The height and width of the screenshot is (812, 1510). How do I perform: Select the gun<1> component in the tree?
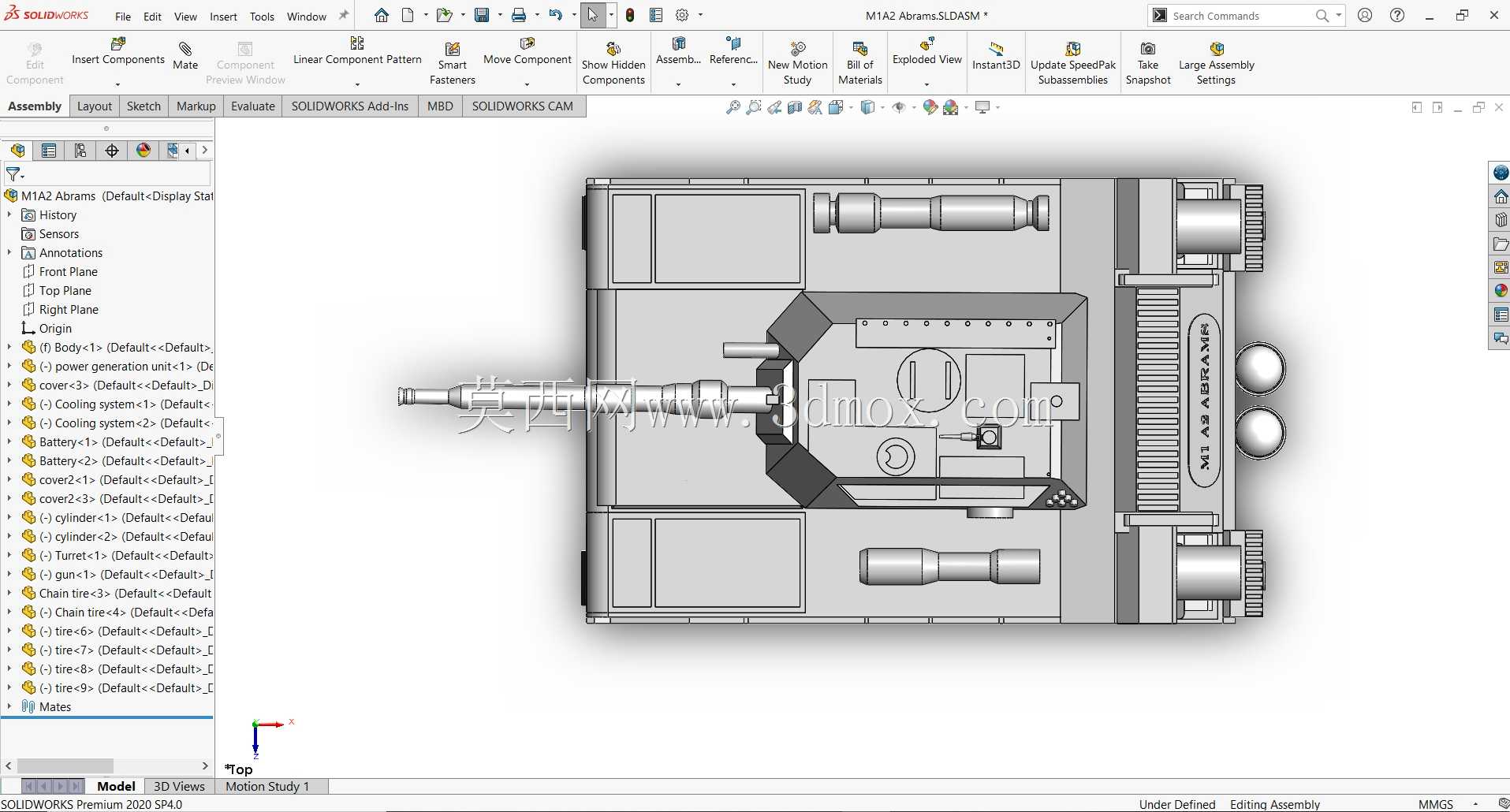click(x=117, y=574)
